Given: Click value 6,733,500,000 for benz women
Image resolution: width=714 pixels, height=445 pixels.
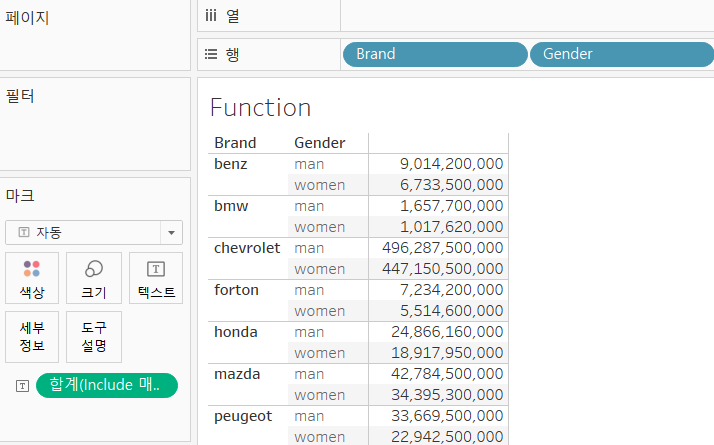Looking at the screenshot, I should point(451,185).
